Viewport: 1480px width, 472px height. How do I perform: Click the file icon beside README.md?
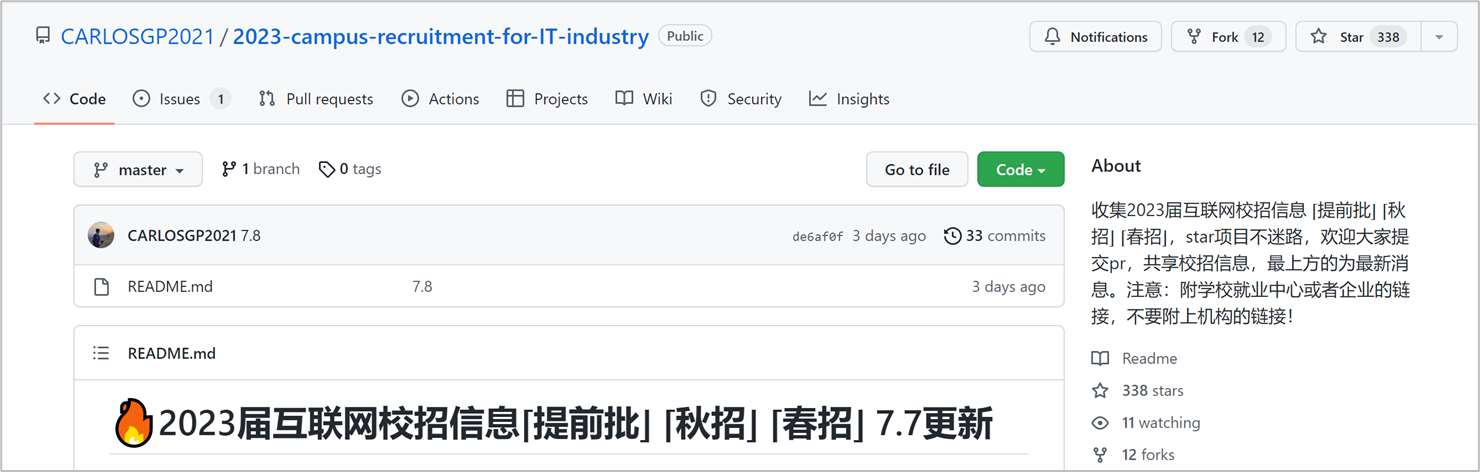coord(101,287)
